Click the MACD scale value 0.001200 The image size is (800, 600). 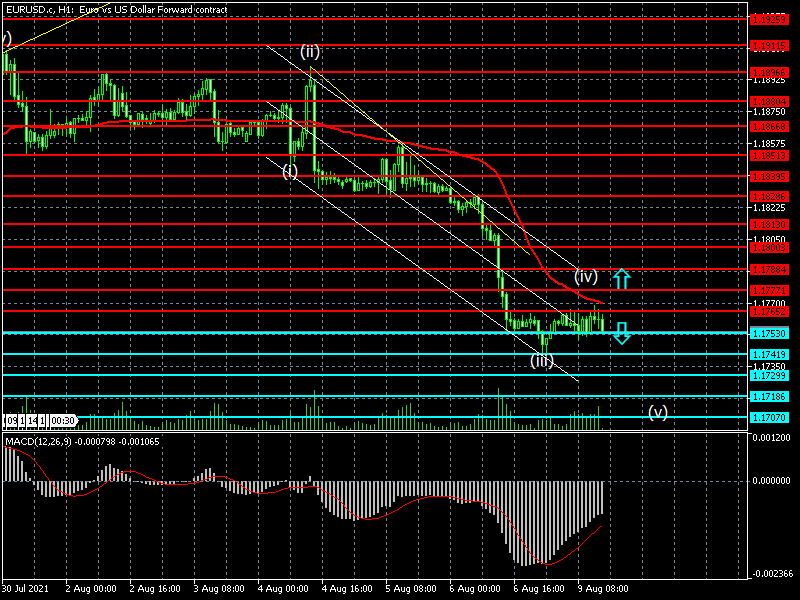point(771,437)
